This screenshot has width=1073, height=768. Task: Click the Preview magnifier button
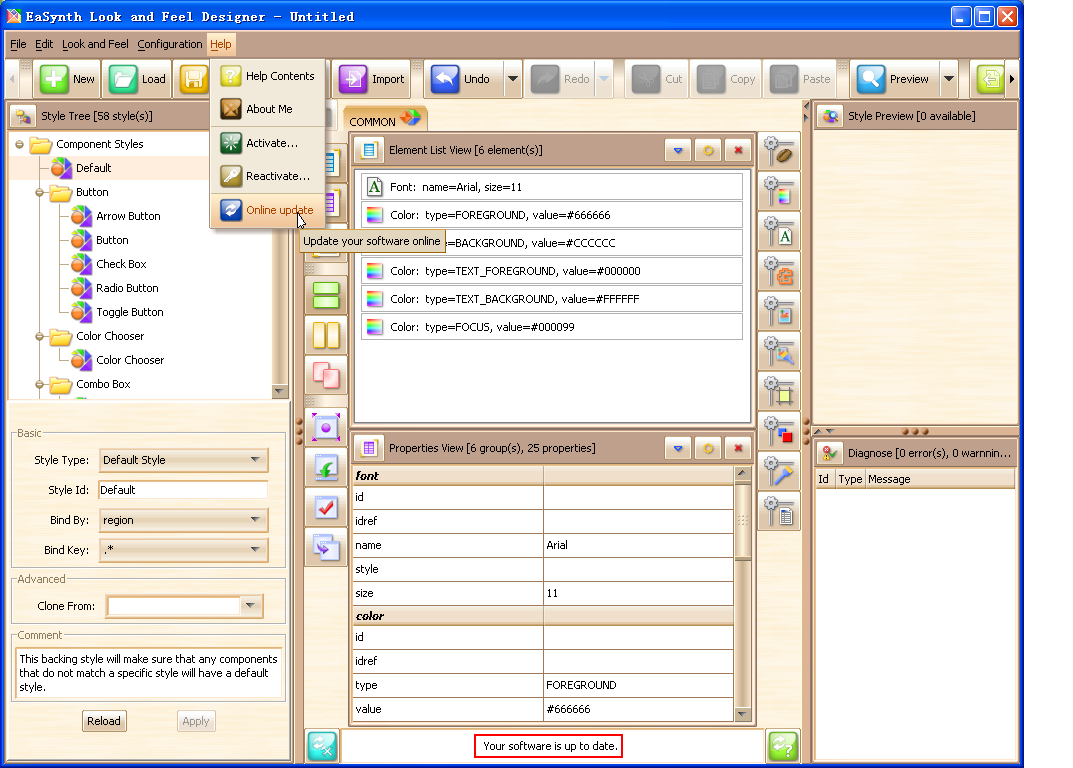coord(894,79)
